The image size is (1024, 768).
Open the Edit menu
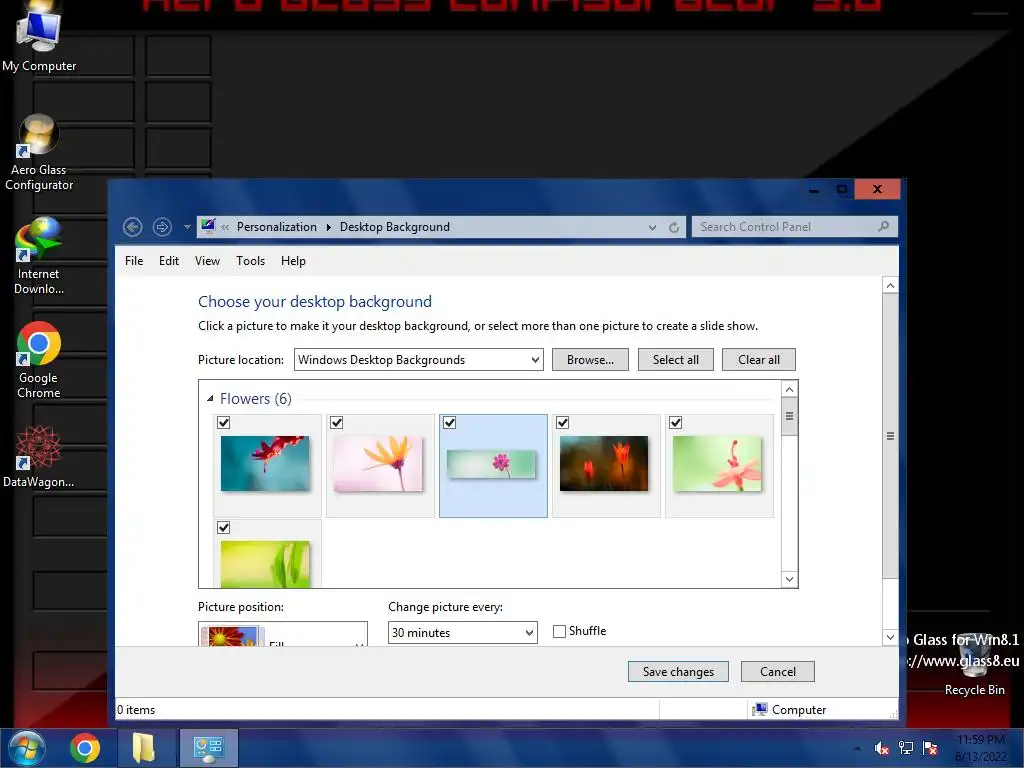[168, 261]
